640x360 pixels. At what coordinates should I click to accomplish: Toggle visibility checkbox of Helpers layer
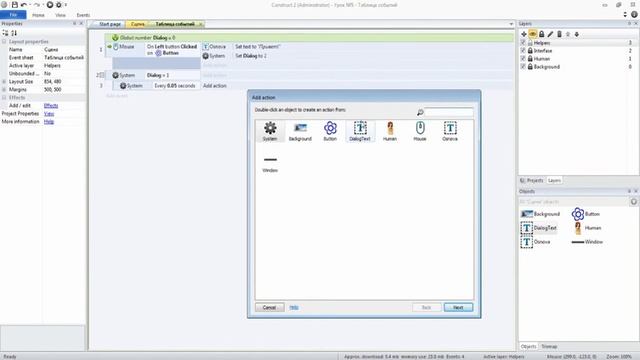click(x=523, y=42)
